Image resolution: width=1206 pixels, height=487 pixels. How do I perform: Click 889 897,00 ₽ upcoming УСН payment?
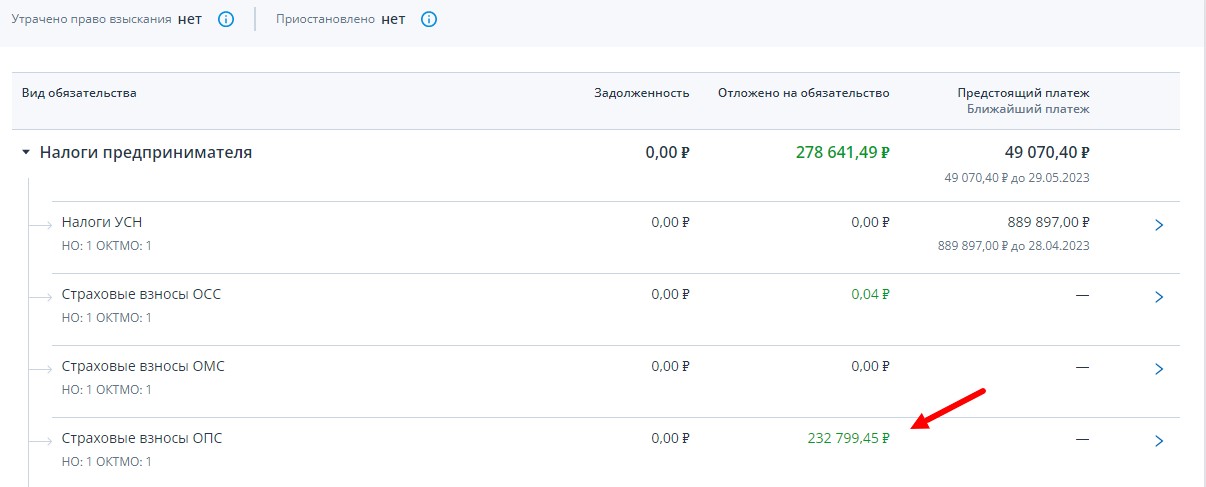coord(1048,222)
